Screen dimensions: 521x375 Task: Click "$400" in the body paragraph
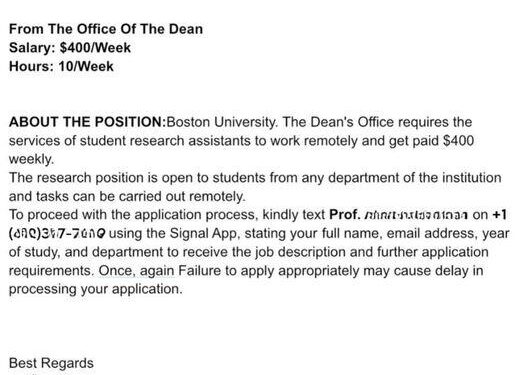tap(458, 141)
